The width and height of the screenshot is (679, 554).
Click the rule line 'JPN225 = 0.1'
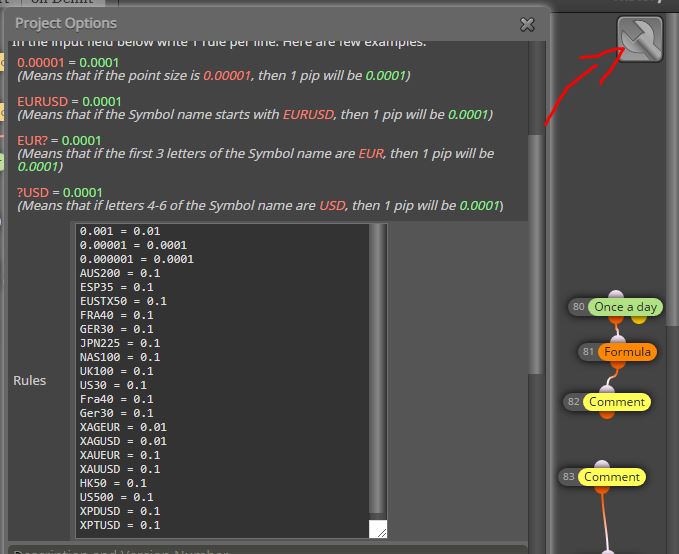(x=120, y=343)
